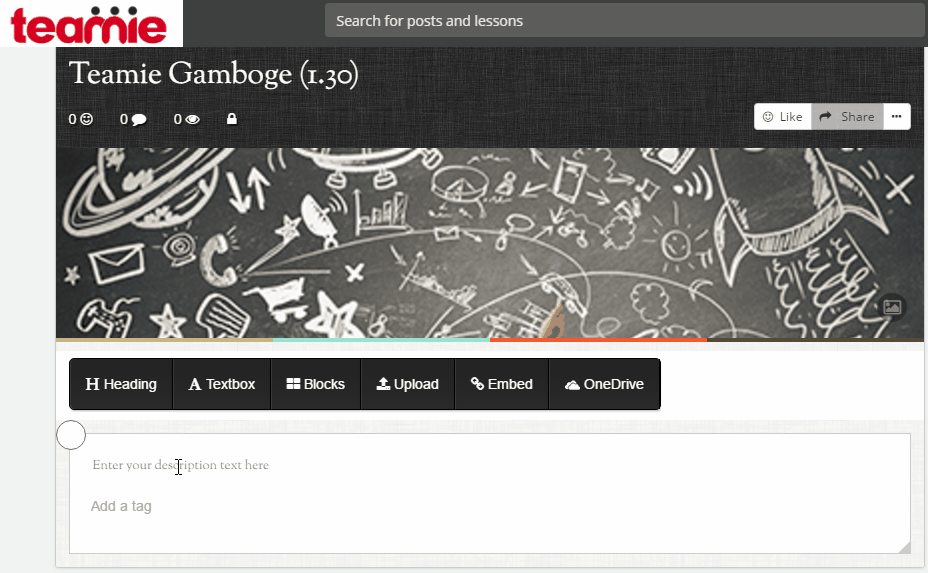Open the comments count bubble icon
Viewport: 928px width, 573px height.
139,120
